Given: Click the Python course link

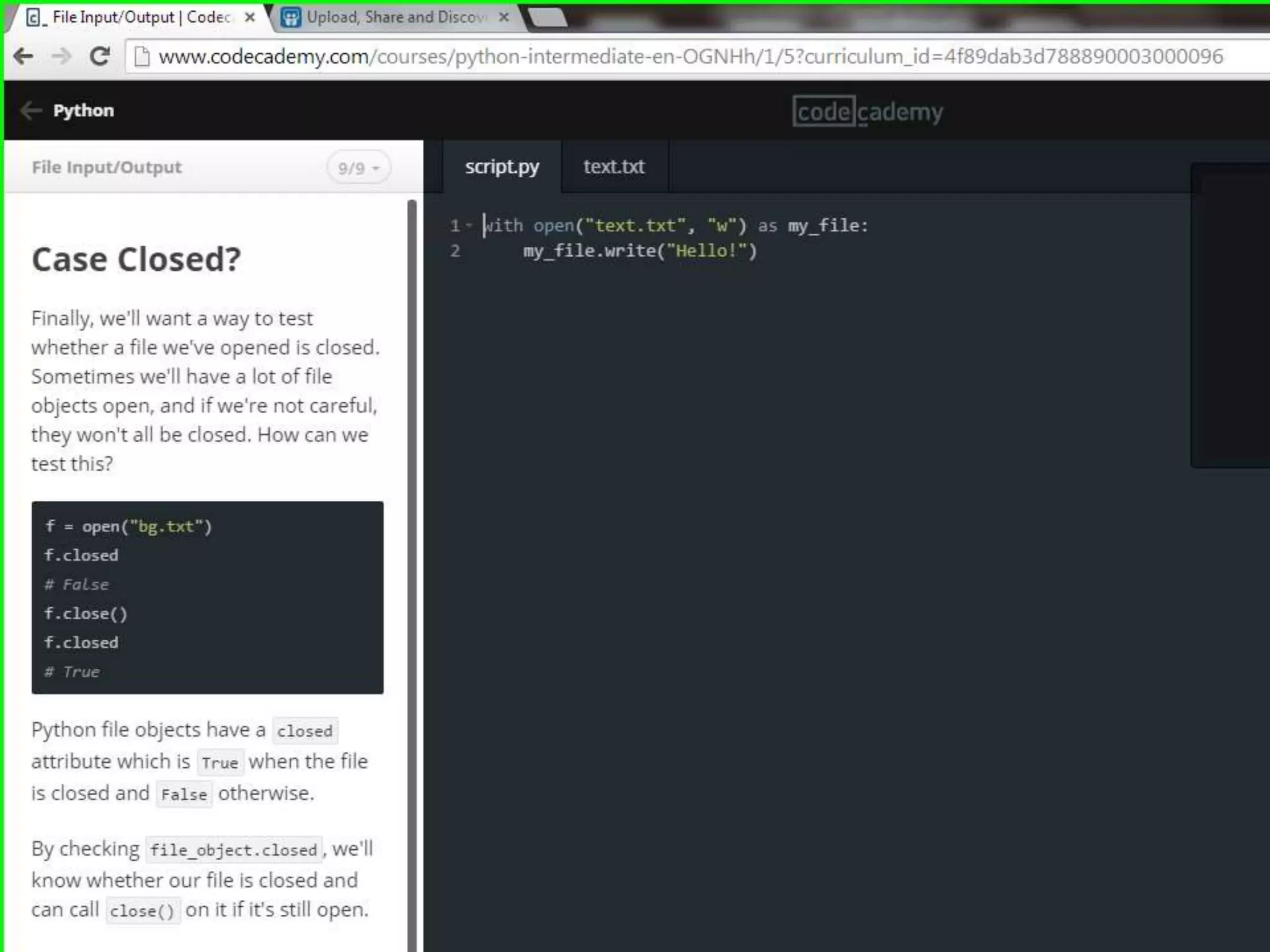Looking at the screenshot, I should (x=84, y=110).
